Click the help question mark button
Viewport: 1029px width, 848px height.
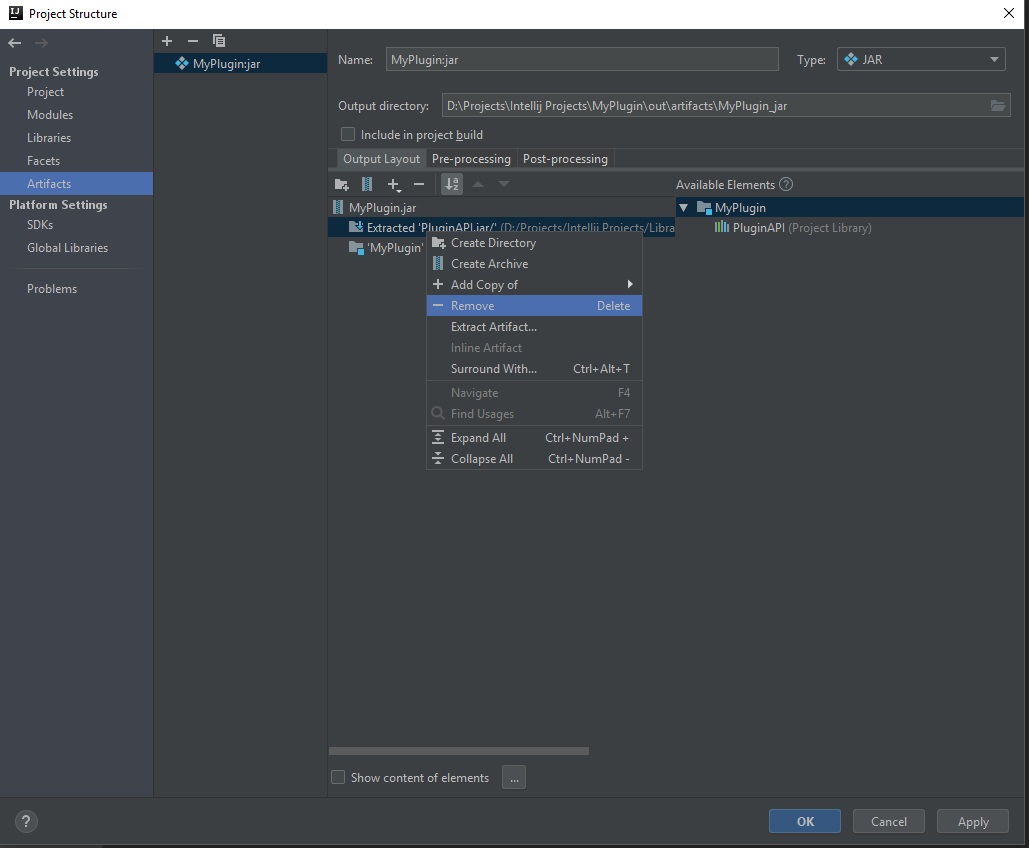tap(26, 822)
